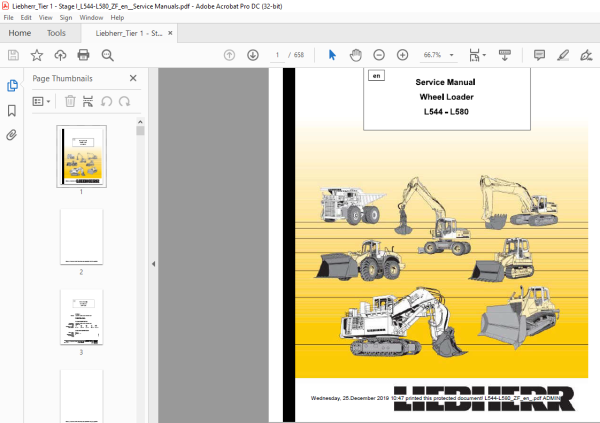This screenshot has width=600, height=423.
Task: Zoom in with the plus button
Action: 402,55
